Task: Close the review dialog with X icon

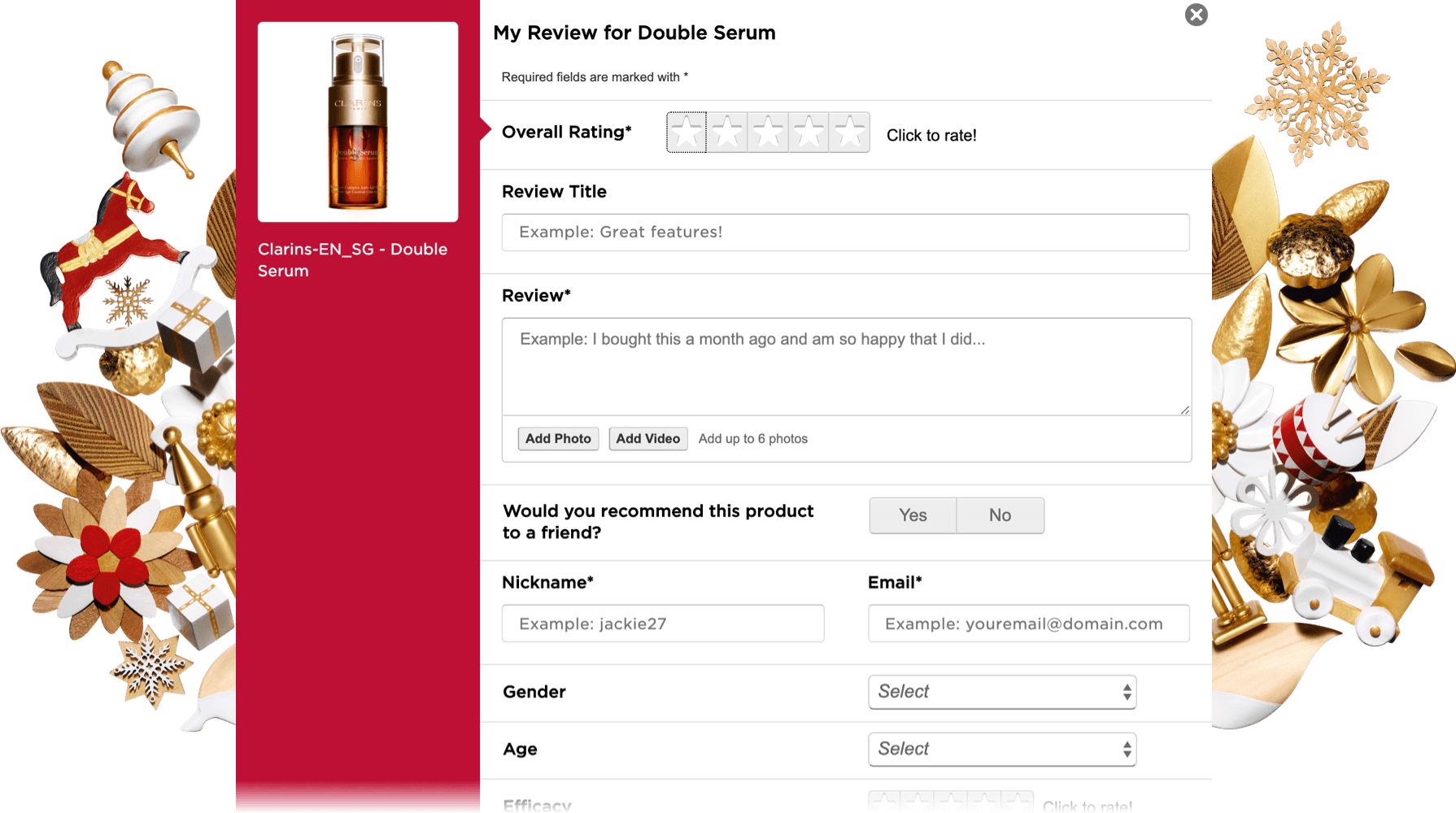Action: (1196, 15)
